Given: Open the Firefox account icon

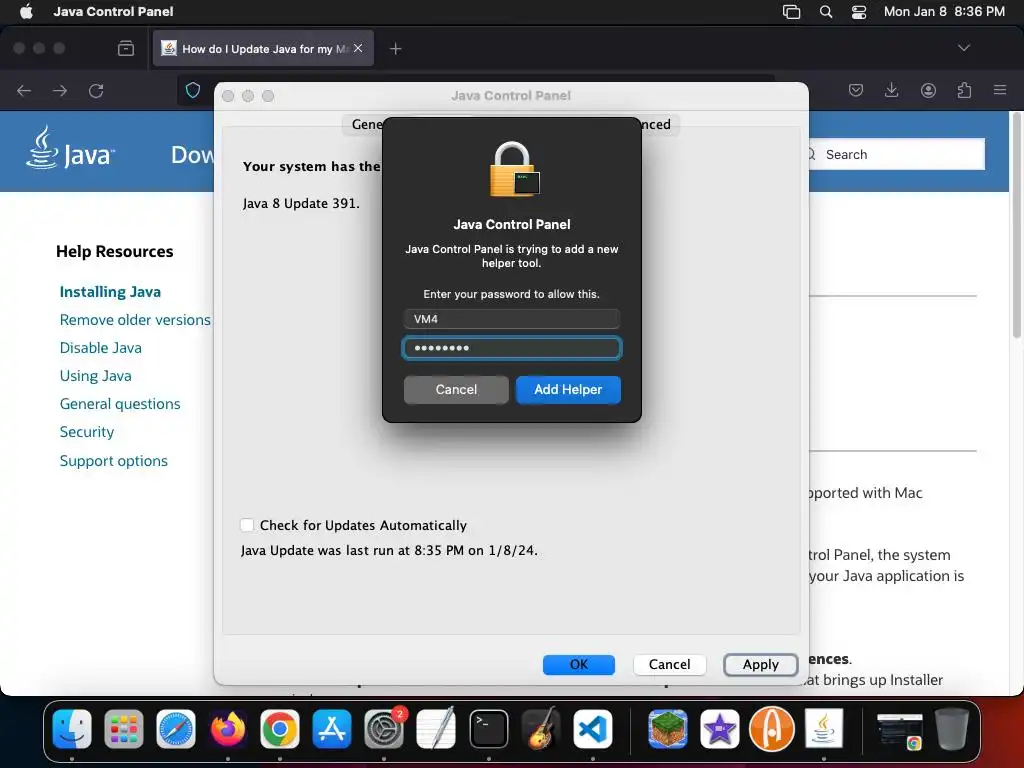Looking at the screenshot, I should pyautogui.click(x=928, y=90).
